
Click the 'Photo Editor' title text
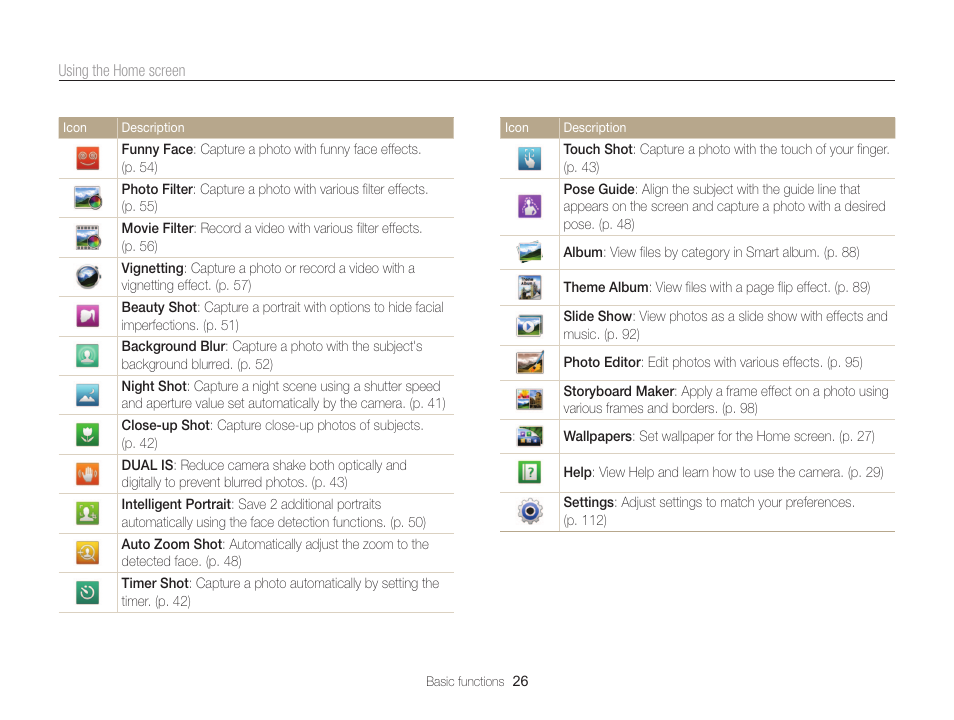coord(602,363)
